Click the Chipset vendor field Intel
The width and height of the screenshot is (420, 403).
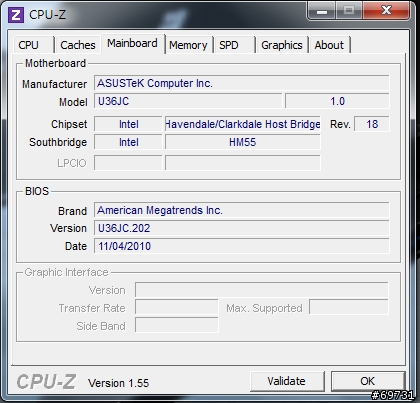tap(128, 124)
